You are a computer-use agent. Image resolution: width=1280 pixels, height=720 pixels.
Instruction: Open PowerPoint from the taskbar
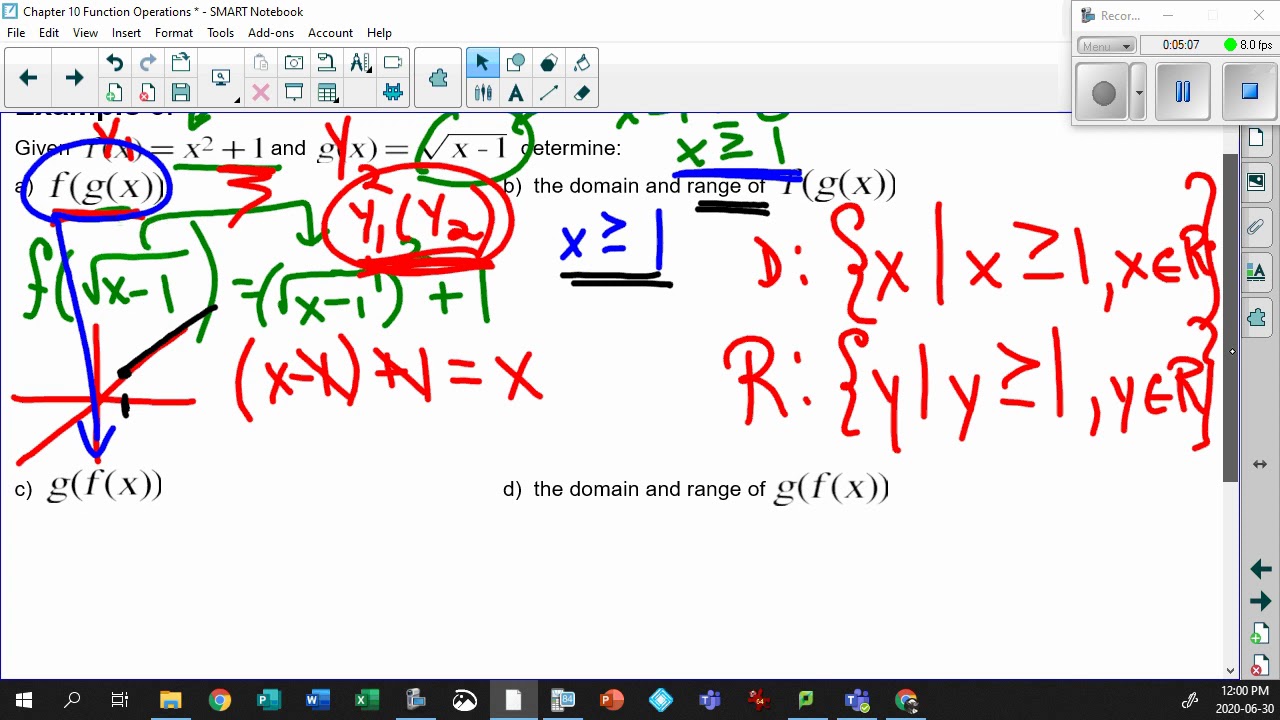click(612, 700)
